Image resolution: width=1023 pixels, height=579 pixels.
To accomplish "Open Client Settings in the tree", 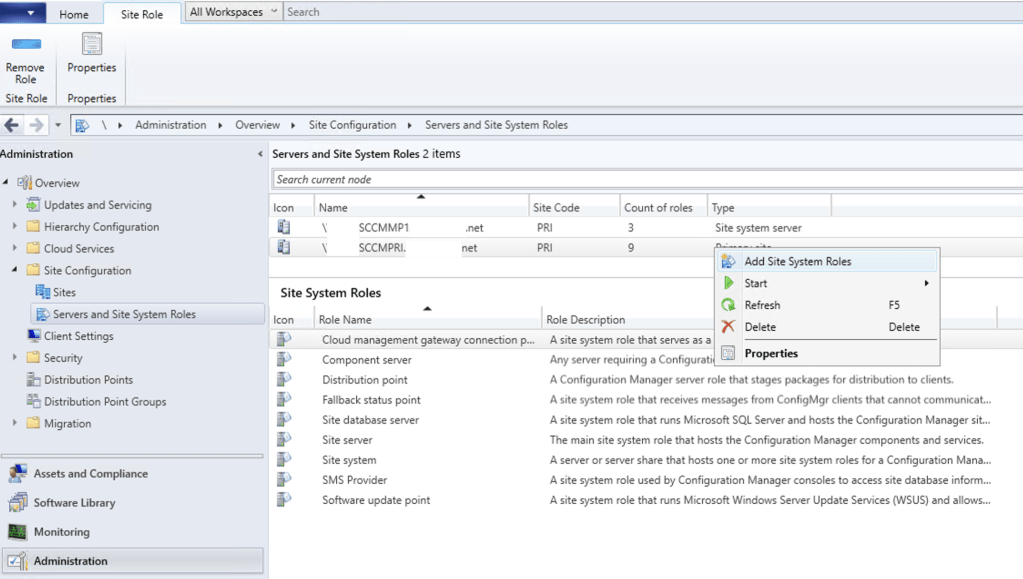I will pyautogui.click(x=78, y=336).
